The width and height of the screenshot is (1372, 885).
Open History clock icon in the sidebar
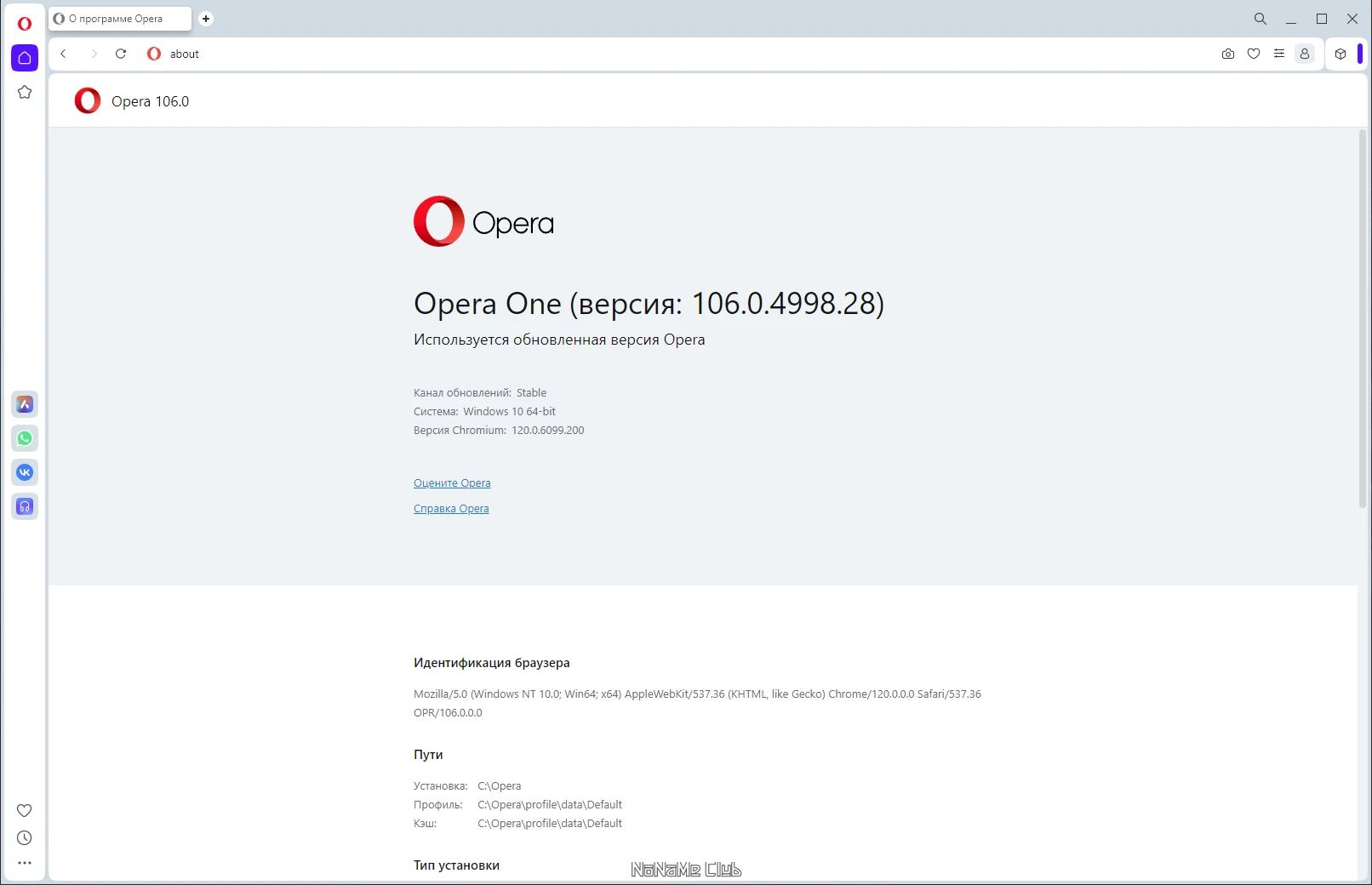point(25,838)
